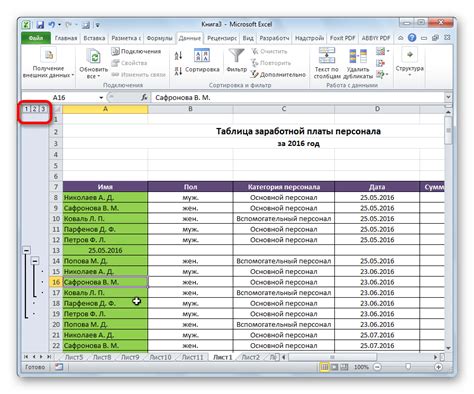Open Customize Quick Access Toolbar dropdown
This screenshot has height=394, width=474.
click(98, 25)
